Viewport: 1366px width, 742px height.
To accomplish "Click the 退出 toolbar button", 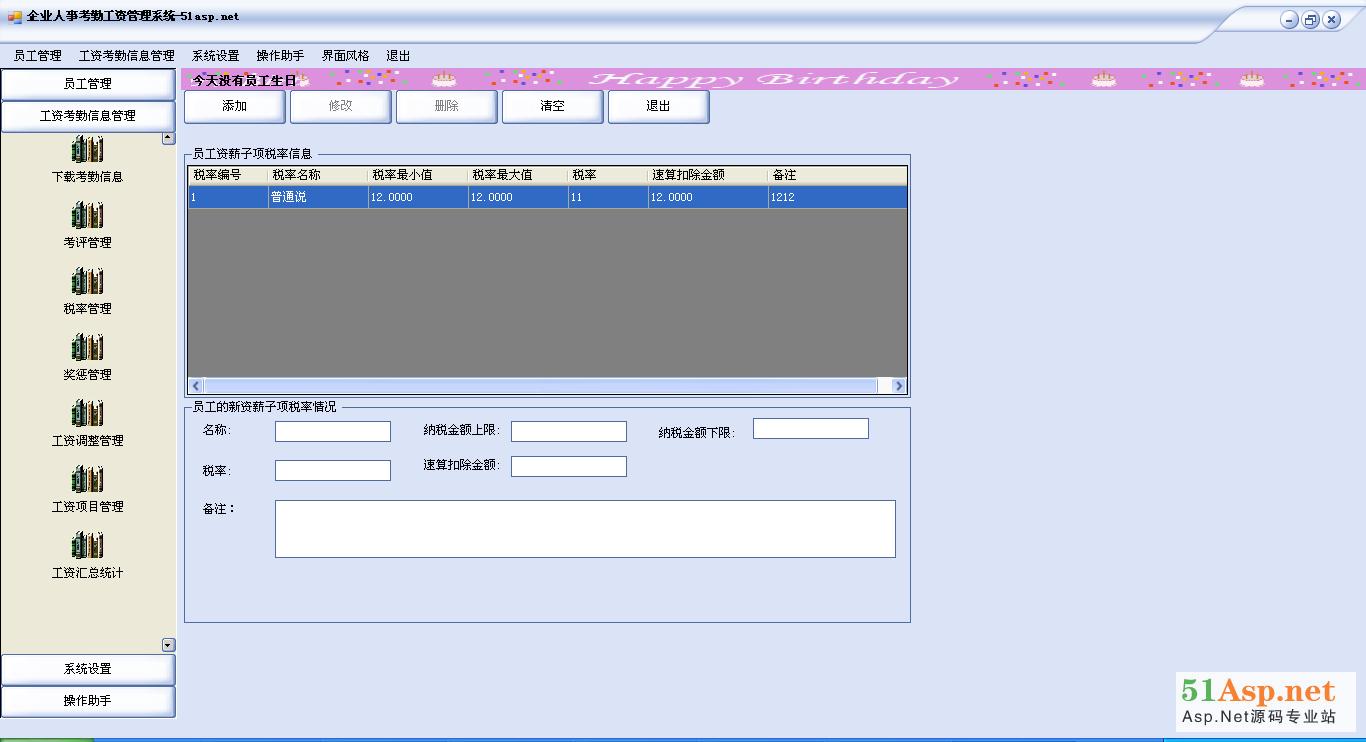I will click(658, 106).
